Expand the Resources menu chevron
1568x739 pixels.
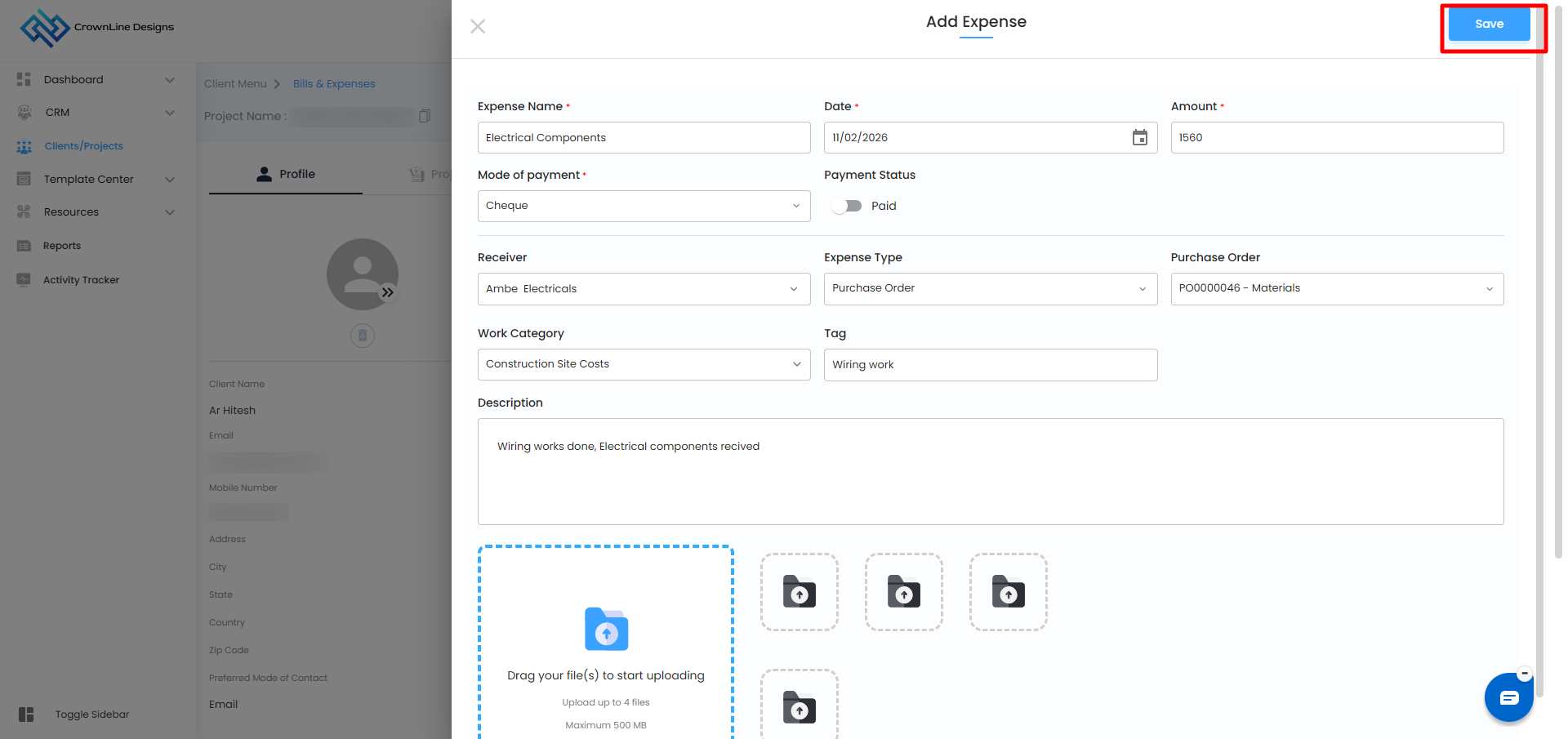click(170, 211)
